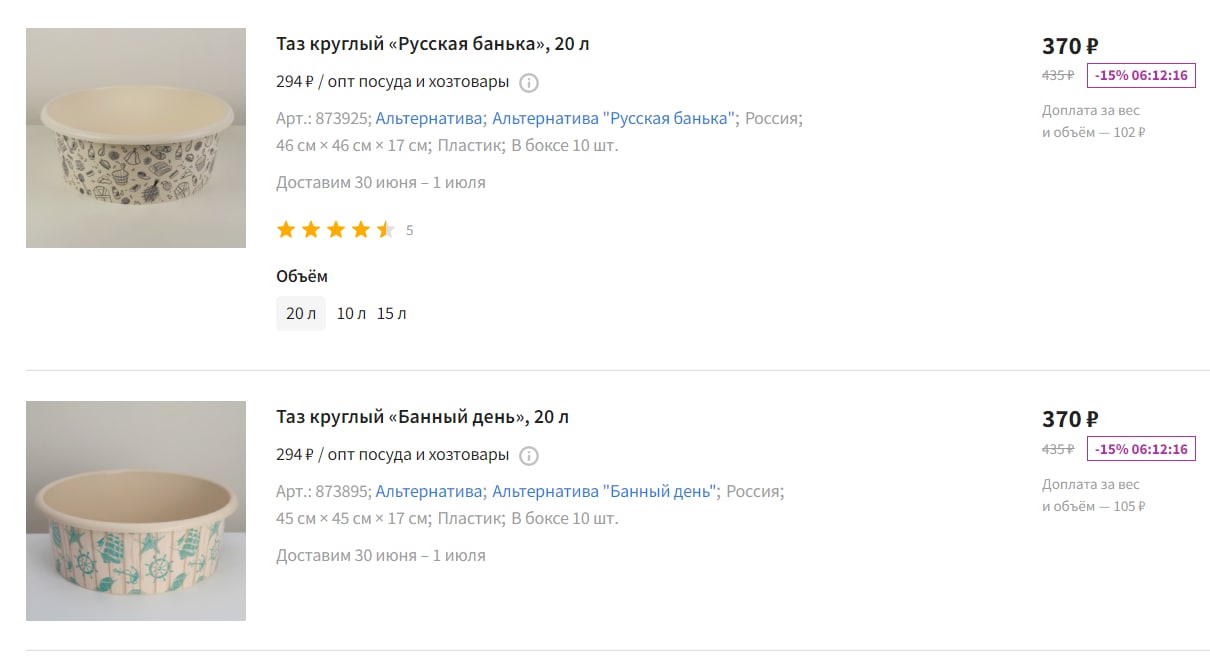Click second product's Альтернатива brand link
Screen dimensions: 1210x663
point(429,491)
